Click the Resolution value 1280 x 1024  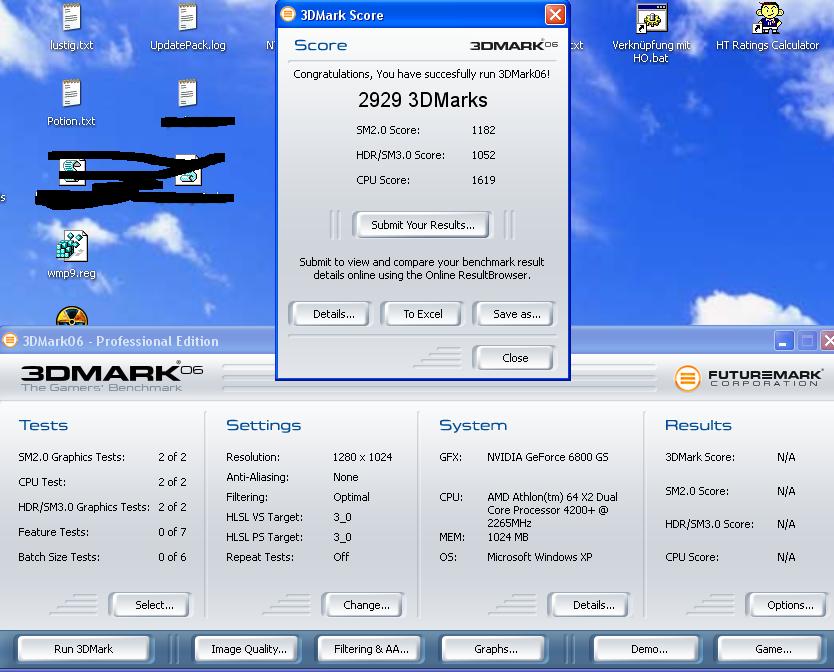click(362, 457)
